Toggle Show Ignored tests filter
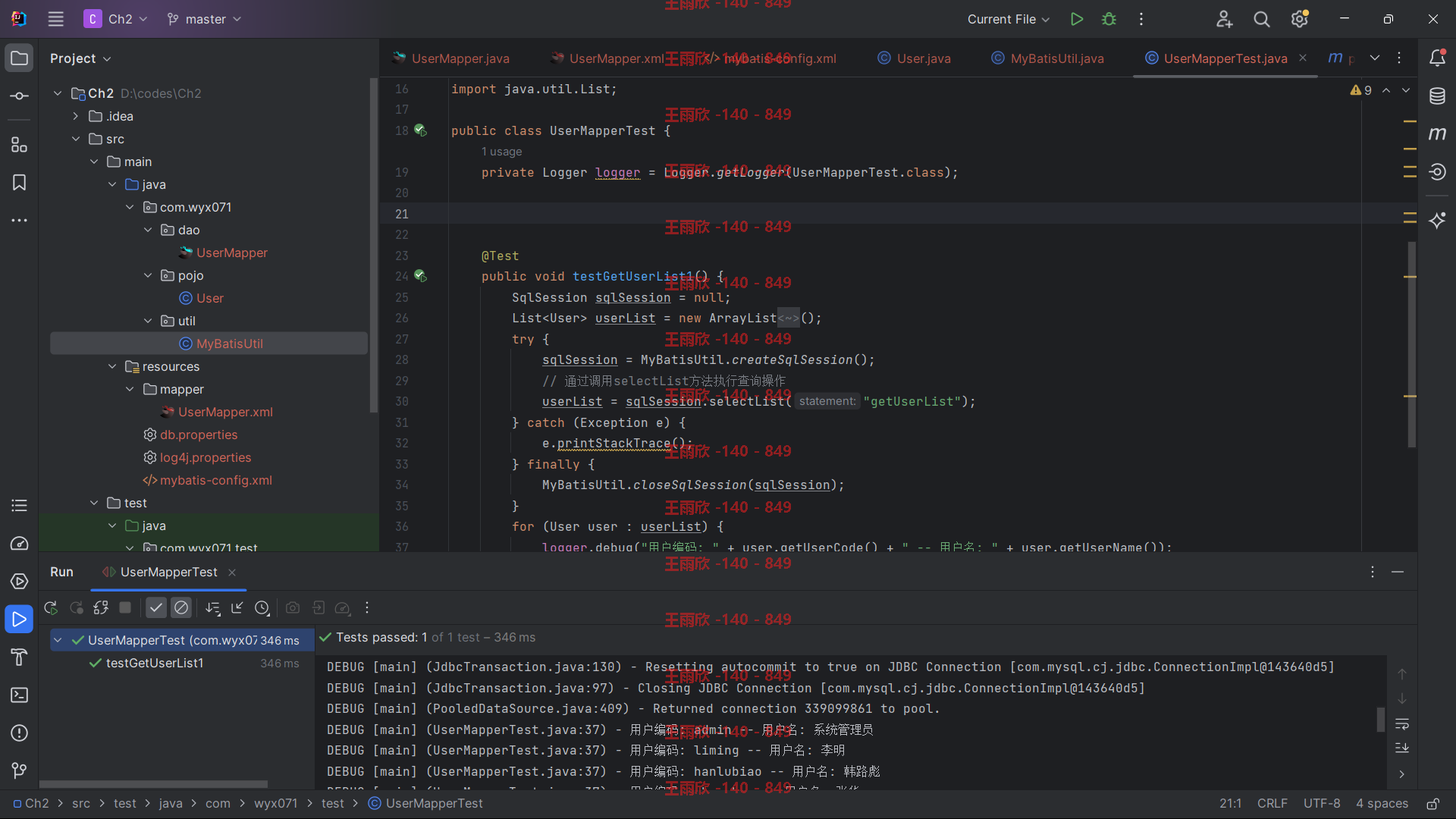1456x819 pixels. click(x=181, y=607)
